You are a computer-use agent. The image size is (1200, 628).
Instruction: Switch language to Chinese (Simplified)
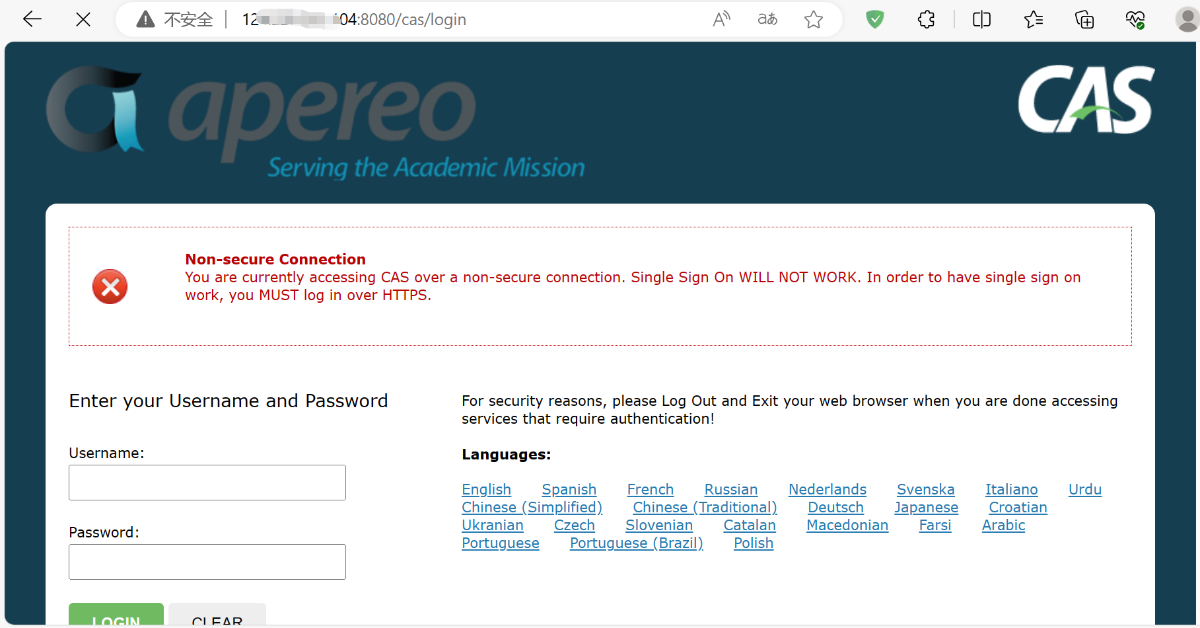point(532,508)
